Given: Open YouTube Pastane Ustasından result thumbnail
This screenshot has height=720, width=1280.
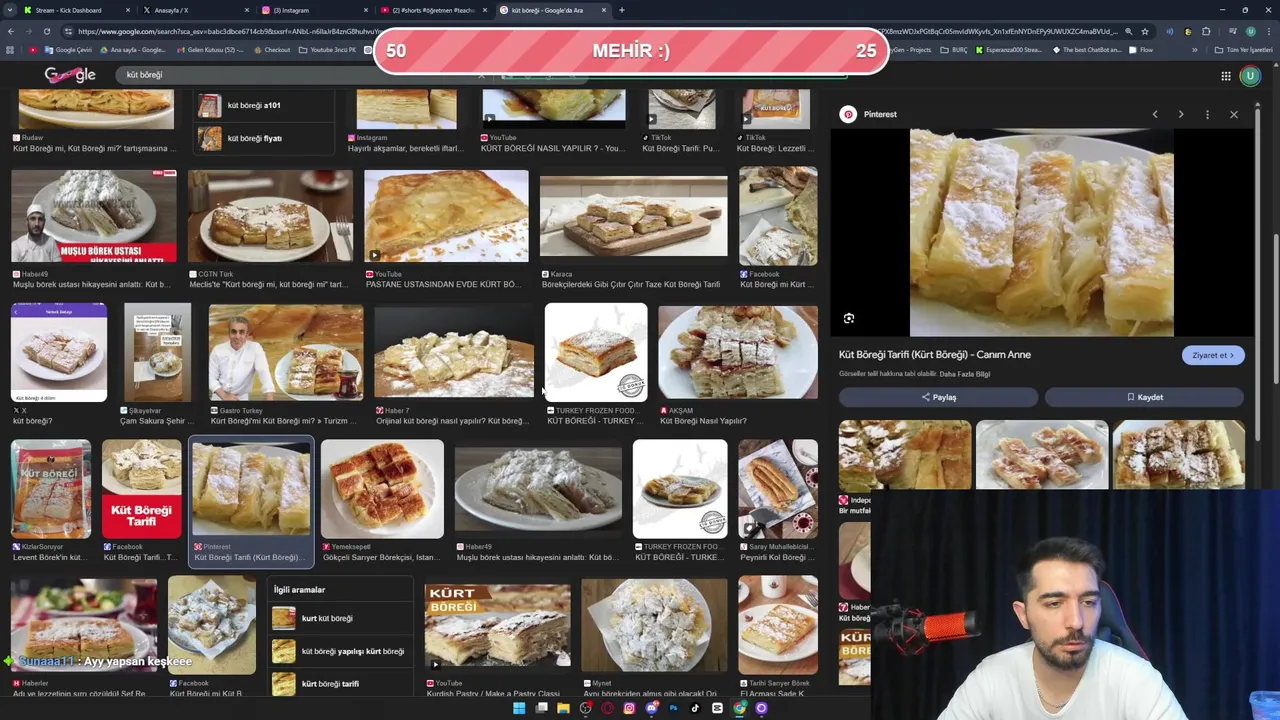Looking at the screenshot, I should click(446, 216).
